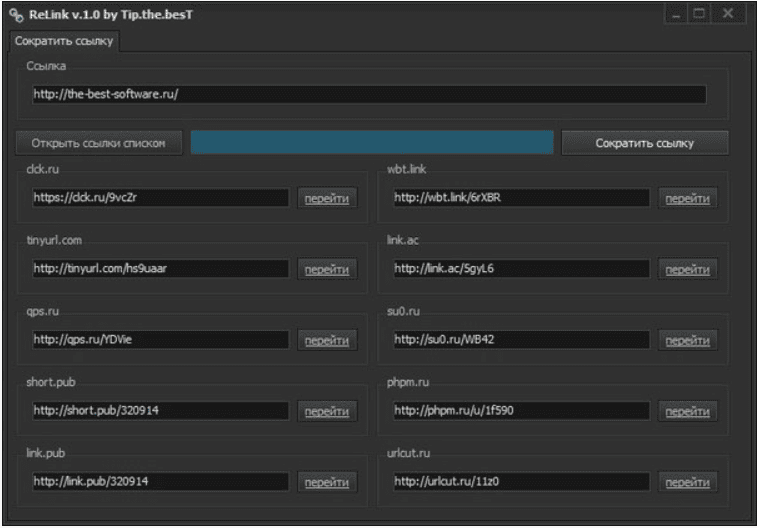The height and width of the screenshot is (528, 757).
Task: Click перейти next to link.pub link
Action: pyautogui.click(x=327, y=482)
